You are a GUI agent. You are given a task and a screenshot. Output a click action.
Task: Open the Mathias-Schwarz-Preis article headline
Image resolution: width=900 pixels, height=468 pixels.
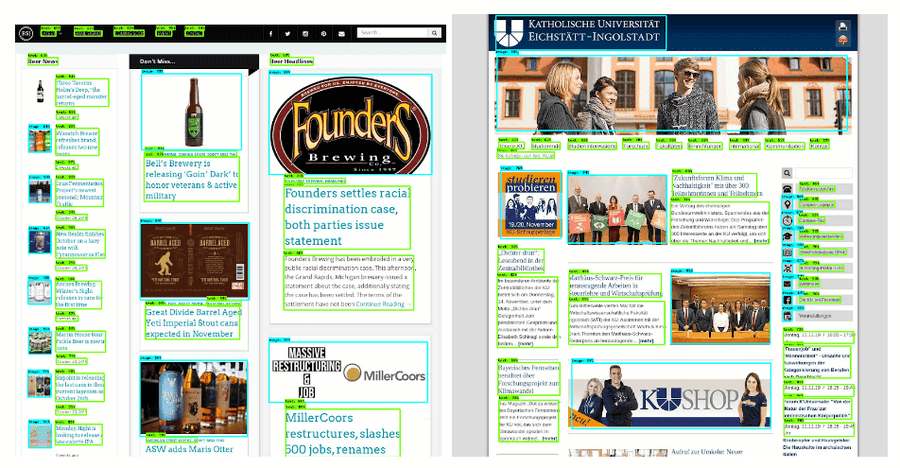pos(615,285)
